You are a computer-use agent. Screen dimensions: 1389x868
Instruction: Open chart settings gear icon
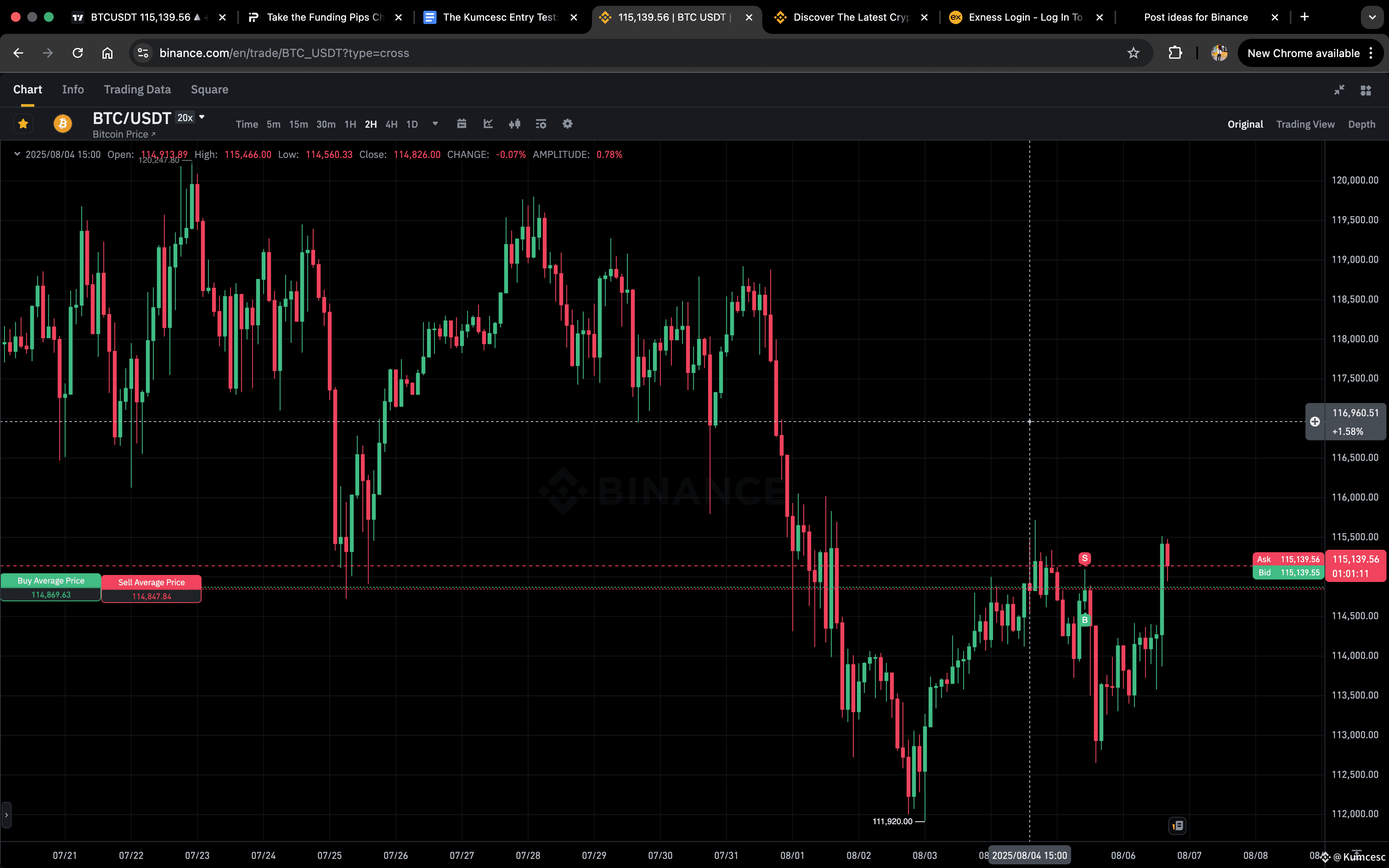pos(567,124)
